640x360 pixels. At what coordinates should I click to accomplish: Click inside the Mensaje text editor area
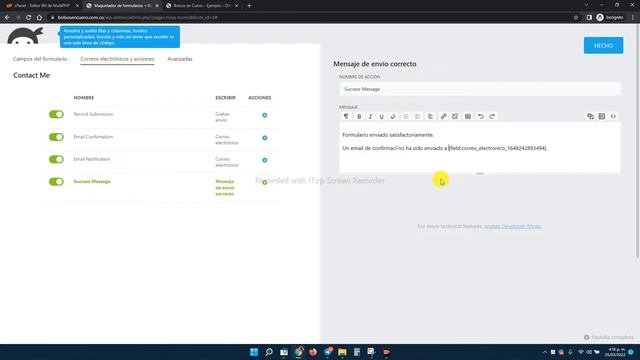point(480,147)
